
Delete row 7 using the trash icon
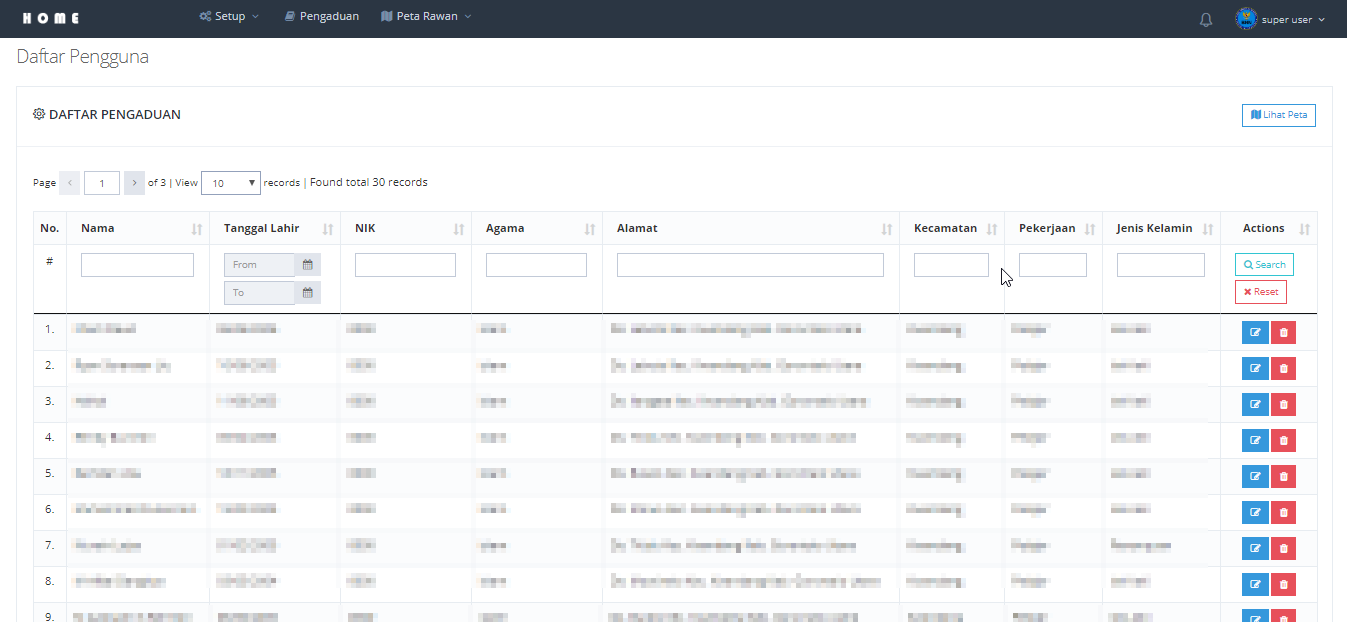coord(1283,548)
